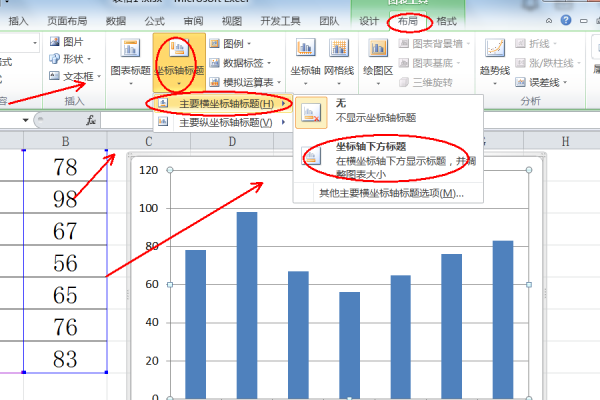Select 图表背景墙 chart wall option

coord(434,44)
